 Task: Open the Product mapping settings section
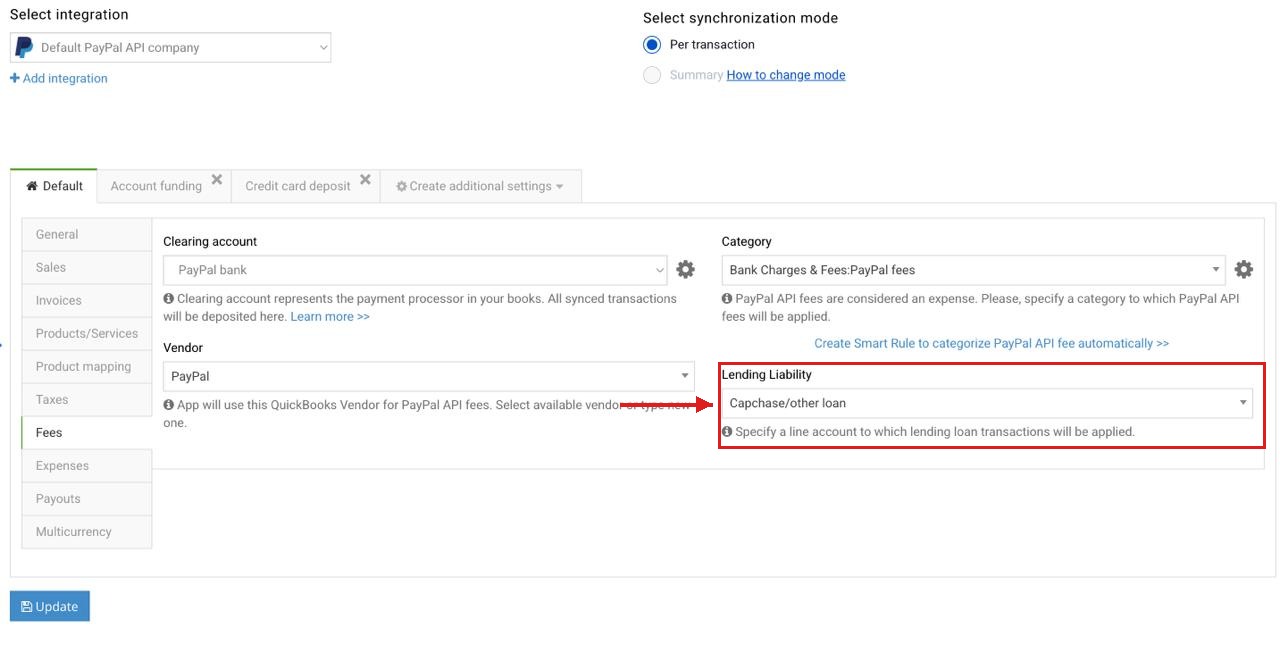coord(87,366)
